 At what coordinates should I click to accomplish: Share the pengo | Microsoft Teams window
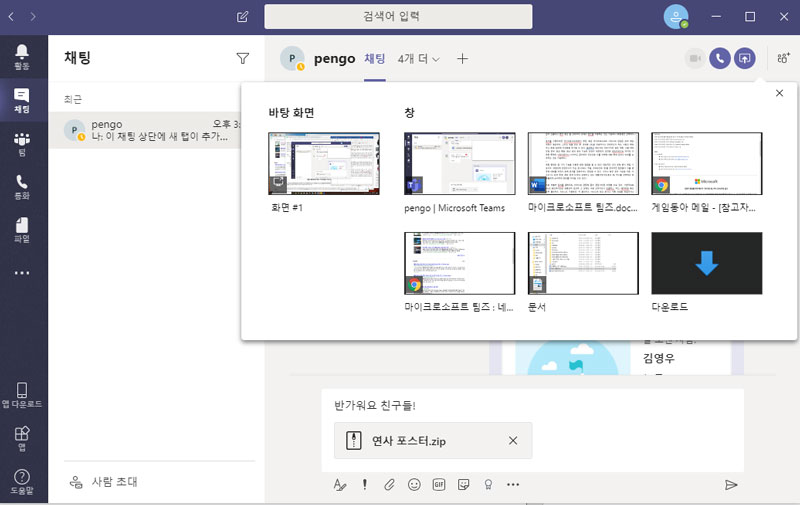(x=460, y=164)
